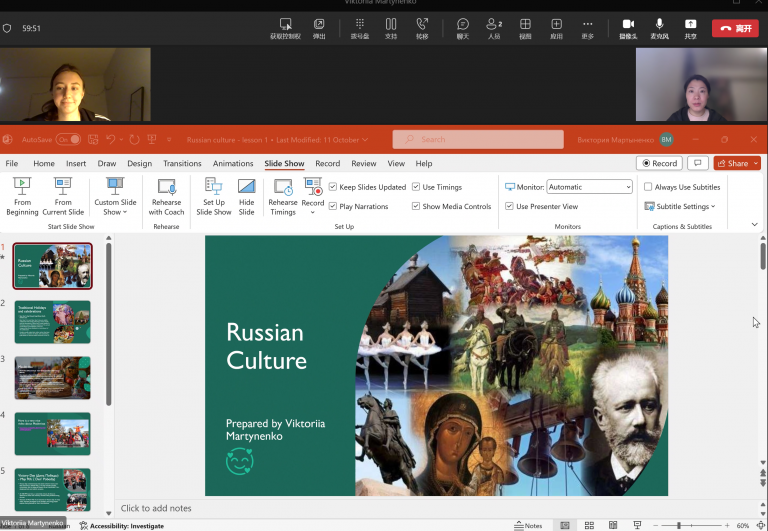
Task: Adjust the zoom slider in status bar
Action: click(679, 525)
